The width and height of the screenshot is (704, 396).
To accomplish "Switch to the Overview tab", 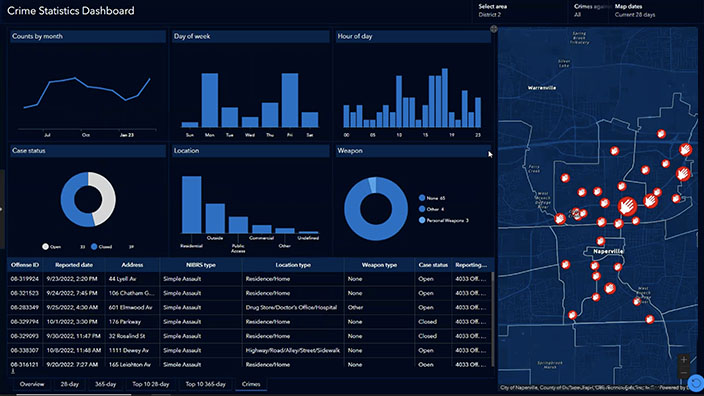I will (32, 384).
